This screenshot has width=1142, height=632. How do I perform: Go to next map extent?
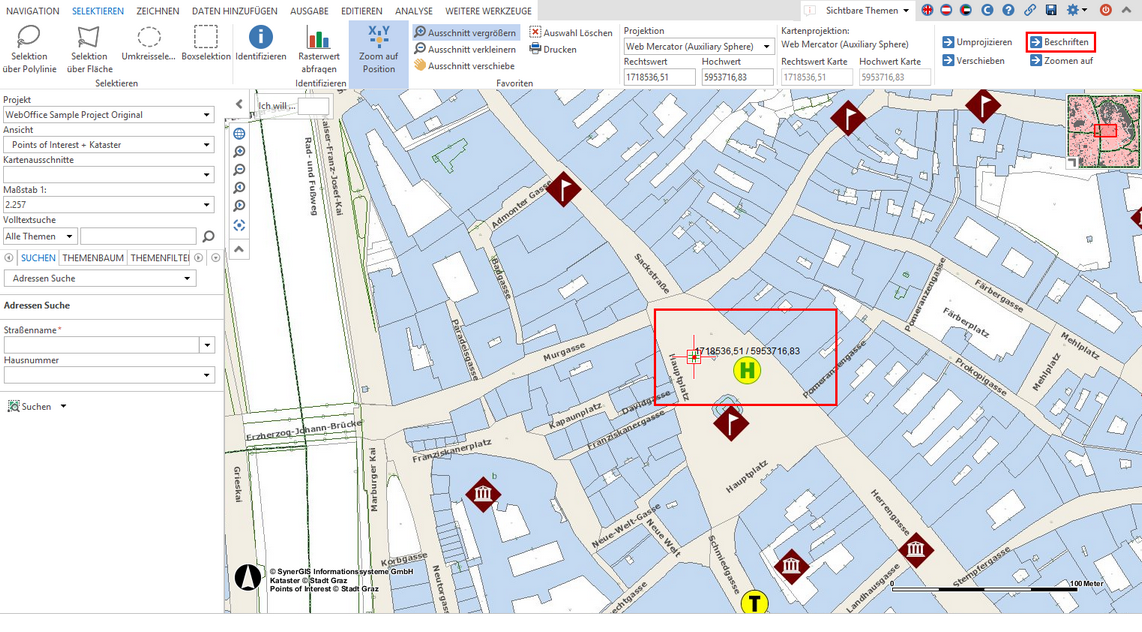(239, 206)
